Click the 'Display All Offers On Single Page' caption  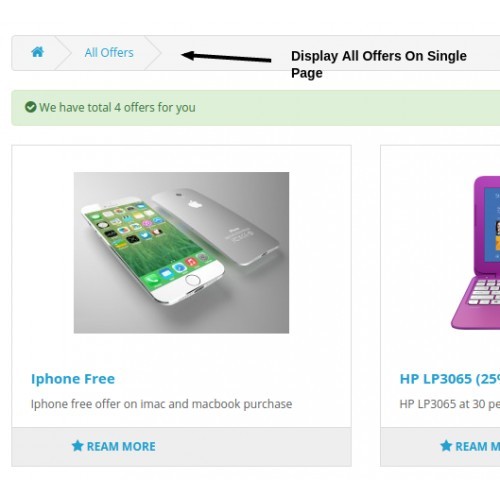(379, 64)
